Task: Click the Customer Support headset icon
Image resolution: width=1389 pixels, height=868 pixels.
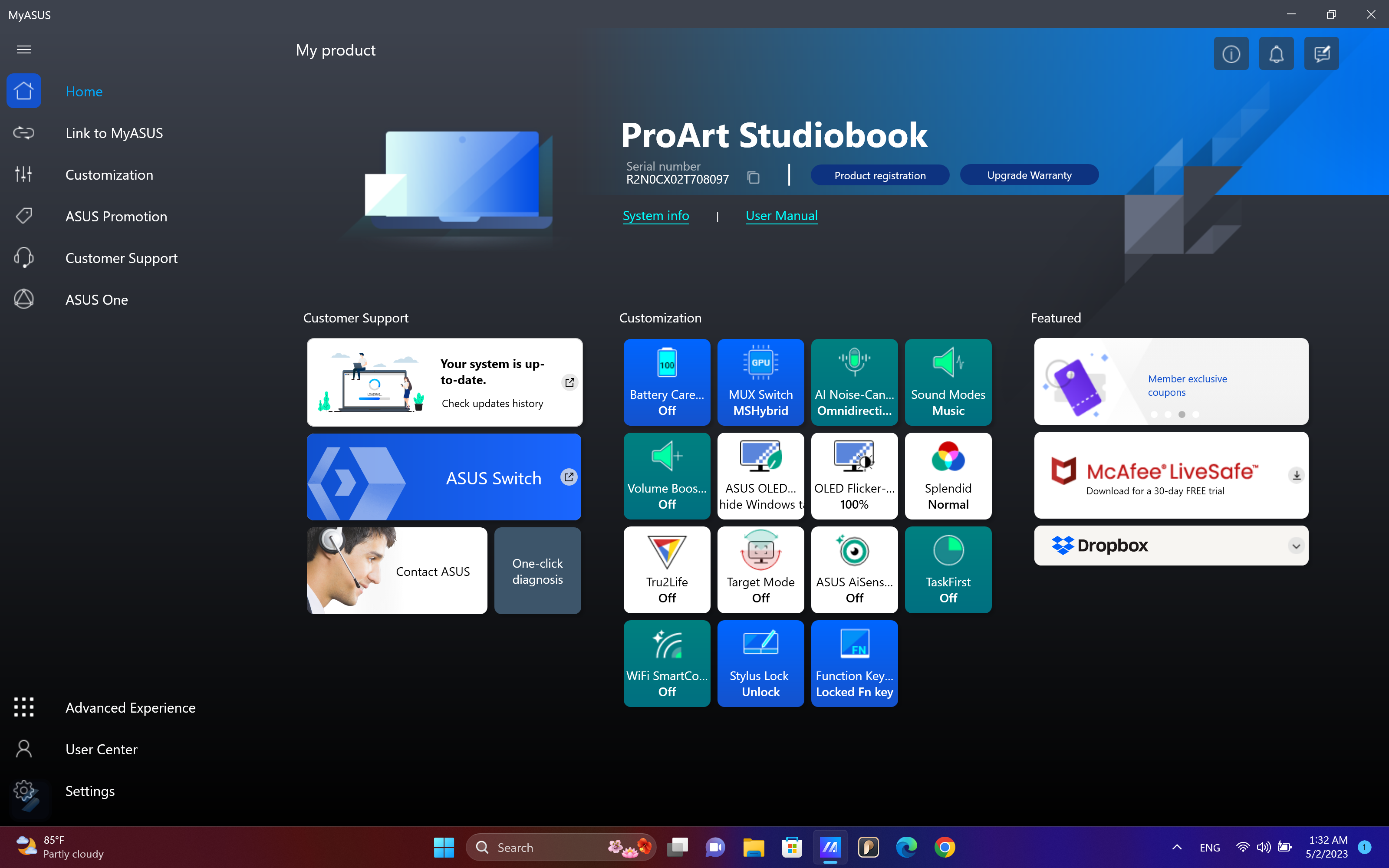Action: tap(23, 258)
